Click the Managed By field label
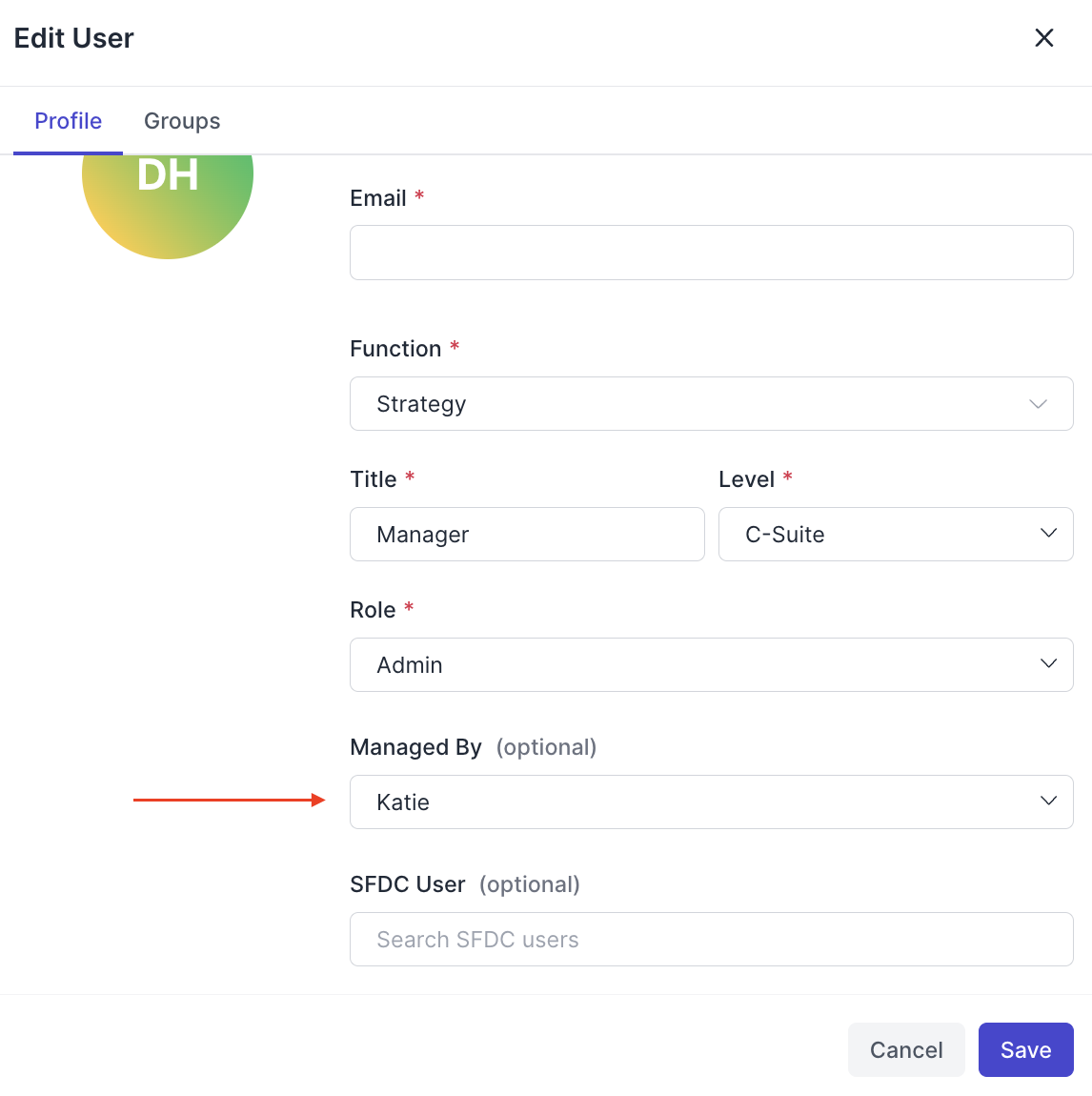 (x=415, y=747)
